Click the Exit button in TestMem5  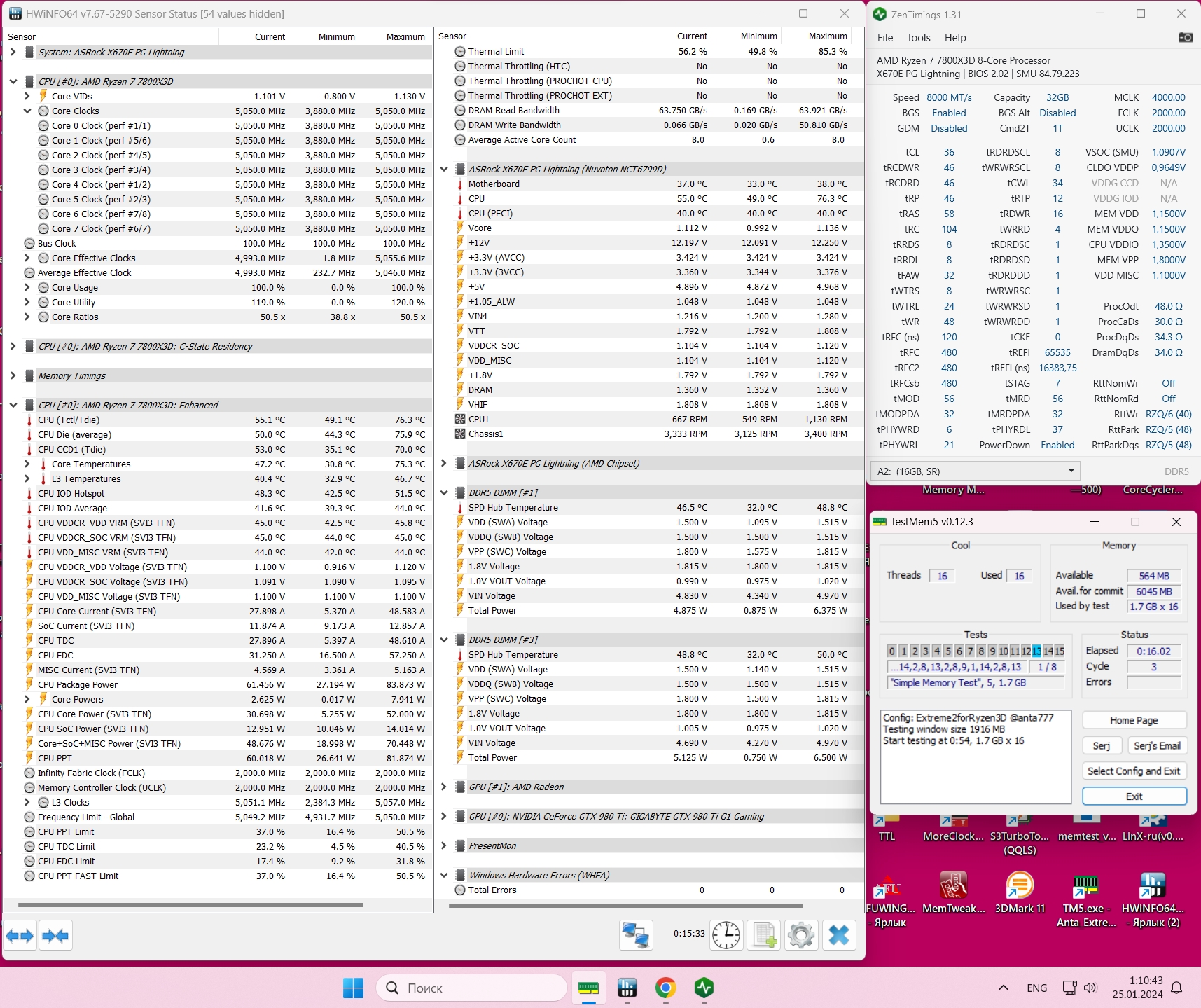point(1134,796)
